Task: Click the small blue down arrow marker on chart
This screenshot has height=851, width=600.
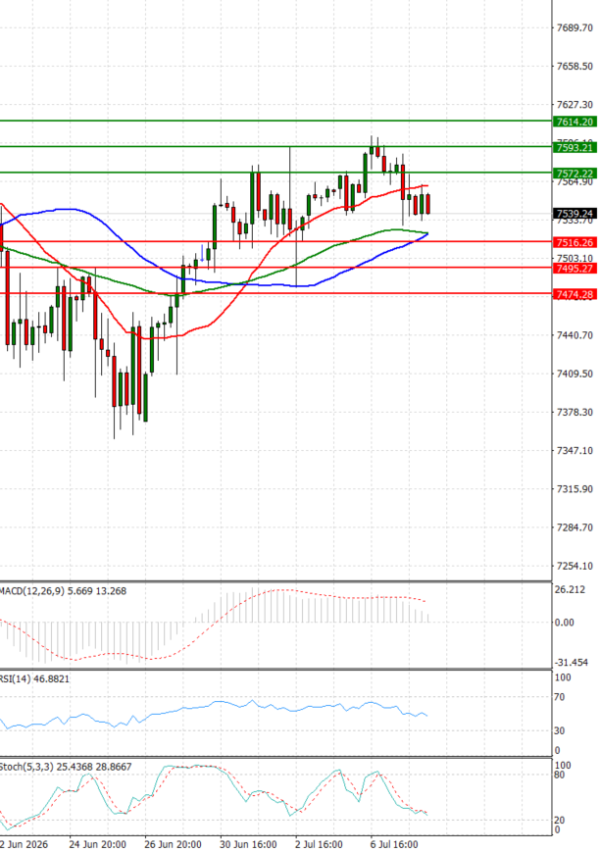Action: [202, 253]
